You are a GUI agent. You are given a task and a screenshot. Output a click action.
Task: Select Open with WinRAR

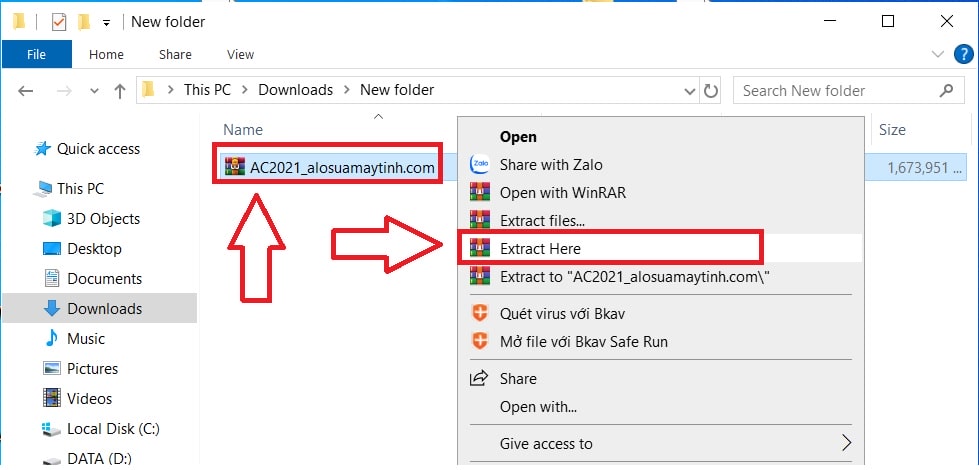[x=563, y=193]
